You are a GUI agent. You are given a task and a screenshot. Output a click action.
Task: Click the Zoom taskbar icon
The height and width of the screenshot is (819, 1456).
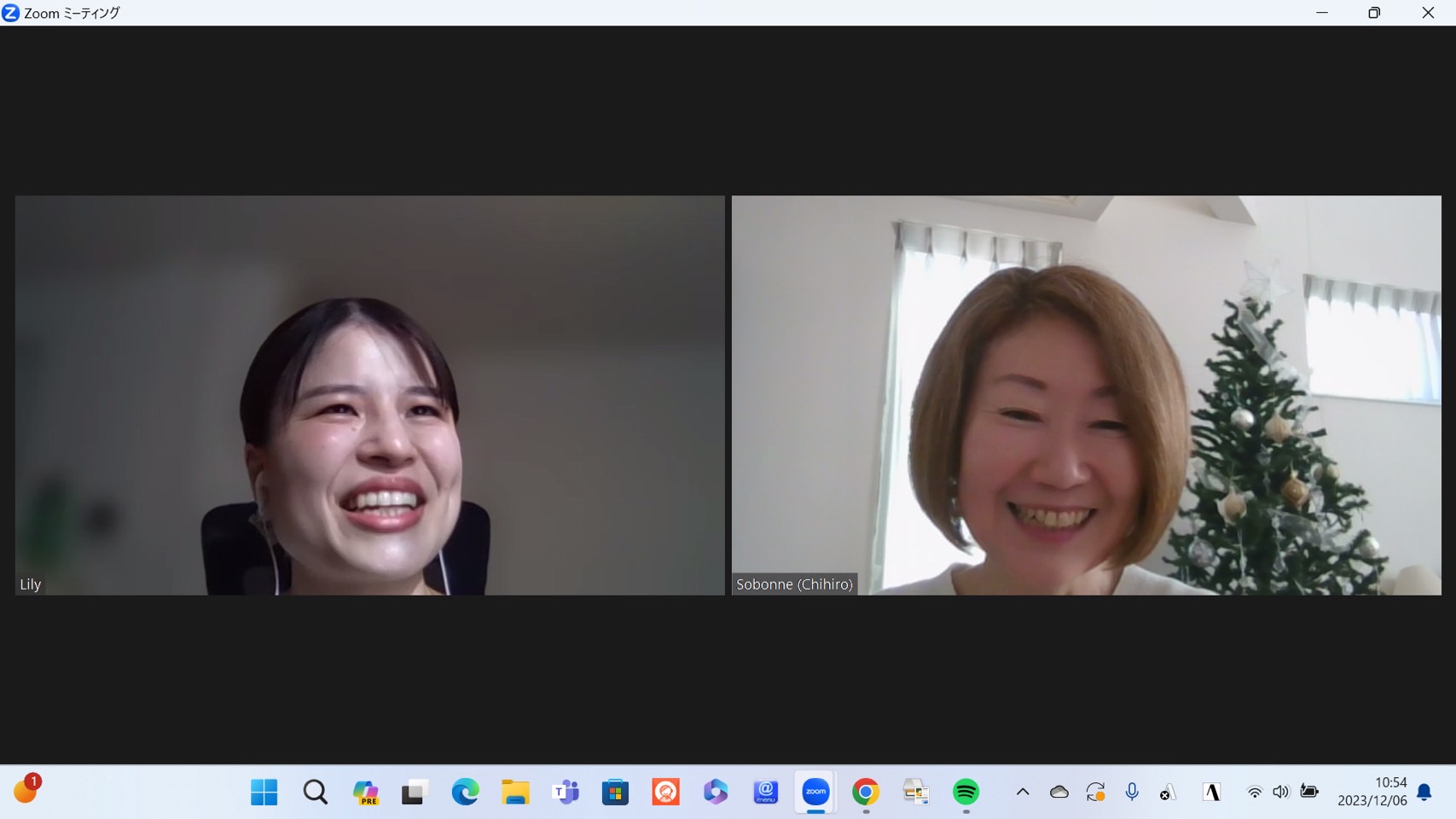(x=815, y=793)
